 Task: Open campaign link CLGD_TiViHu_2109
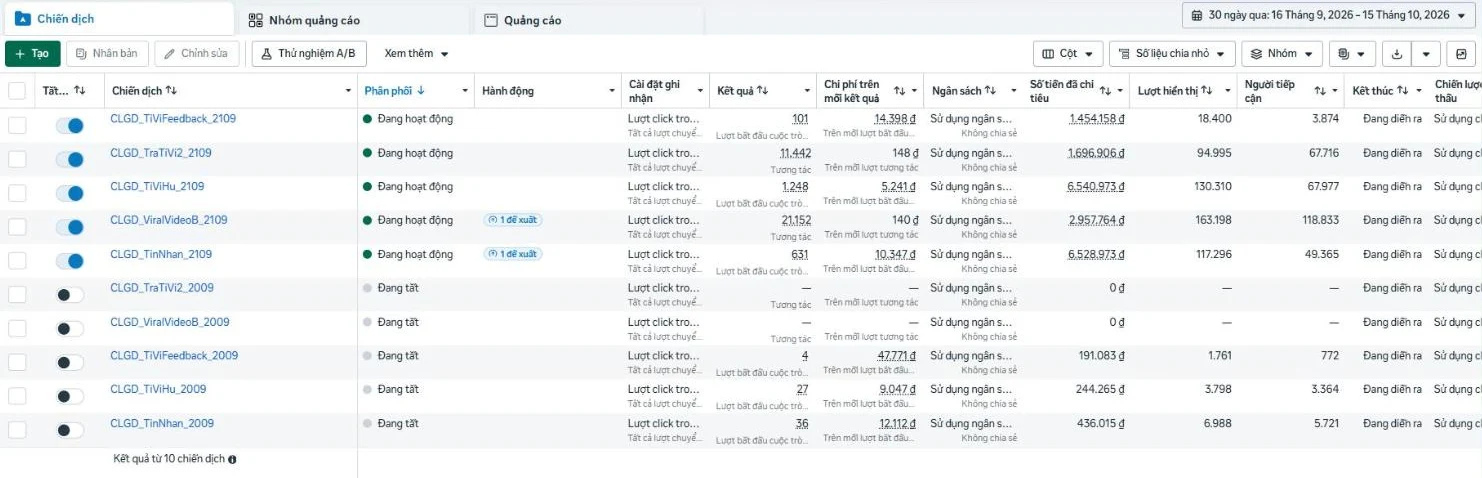pyautogui.click(x=157, y=186)
